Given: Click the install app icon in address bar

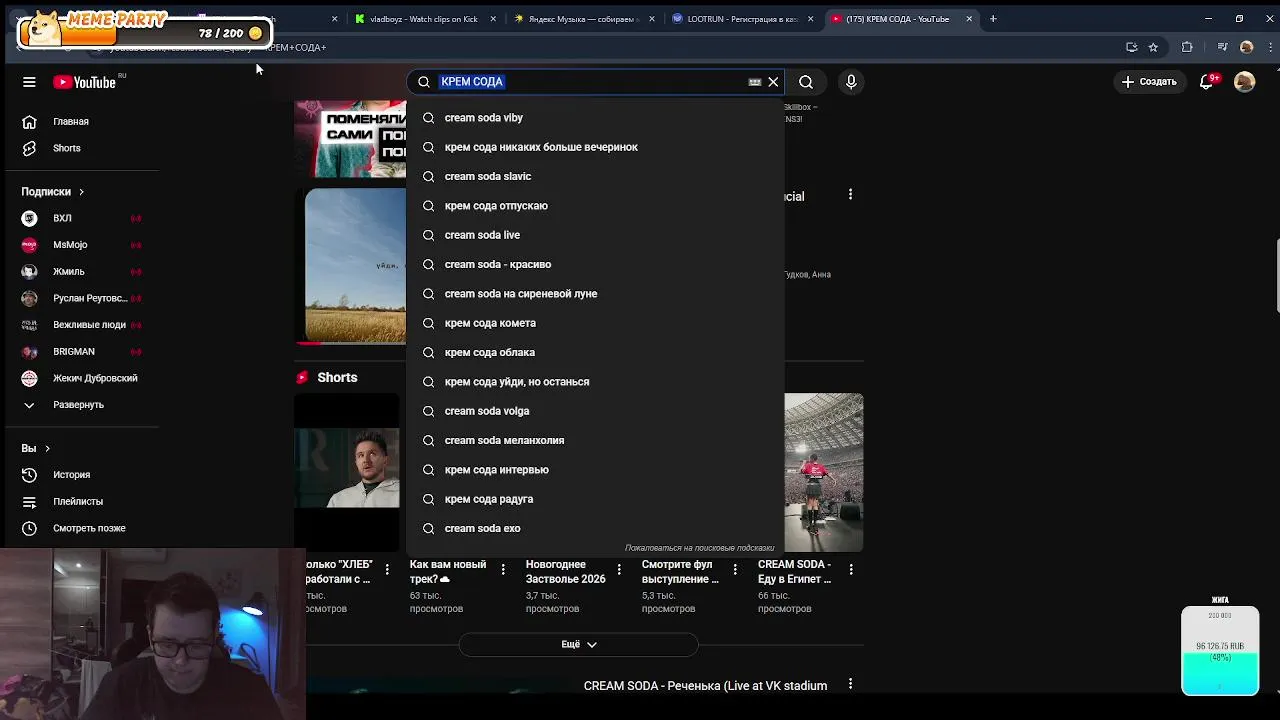Looking at the screenshot, I should click(1131, 47).
